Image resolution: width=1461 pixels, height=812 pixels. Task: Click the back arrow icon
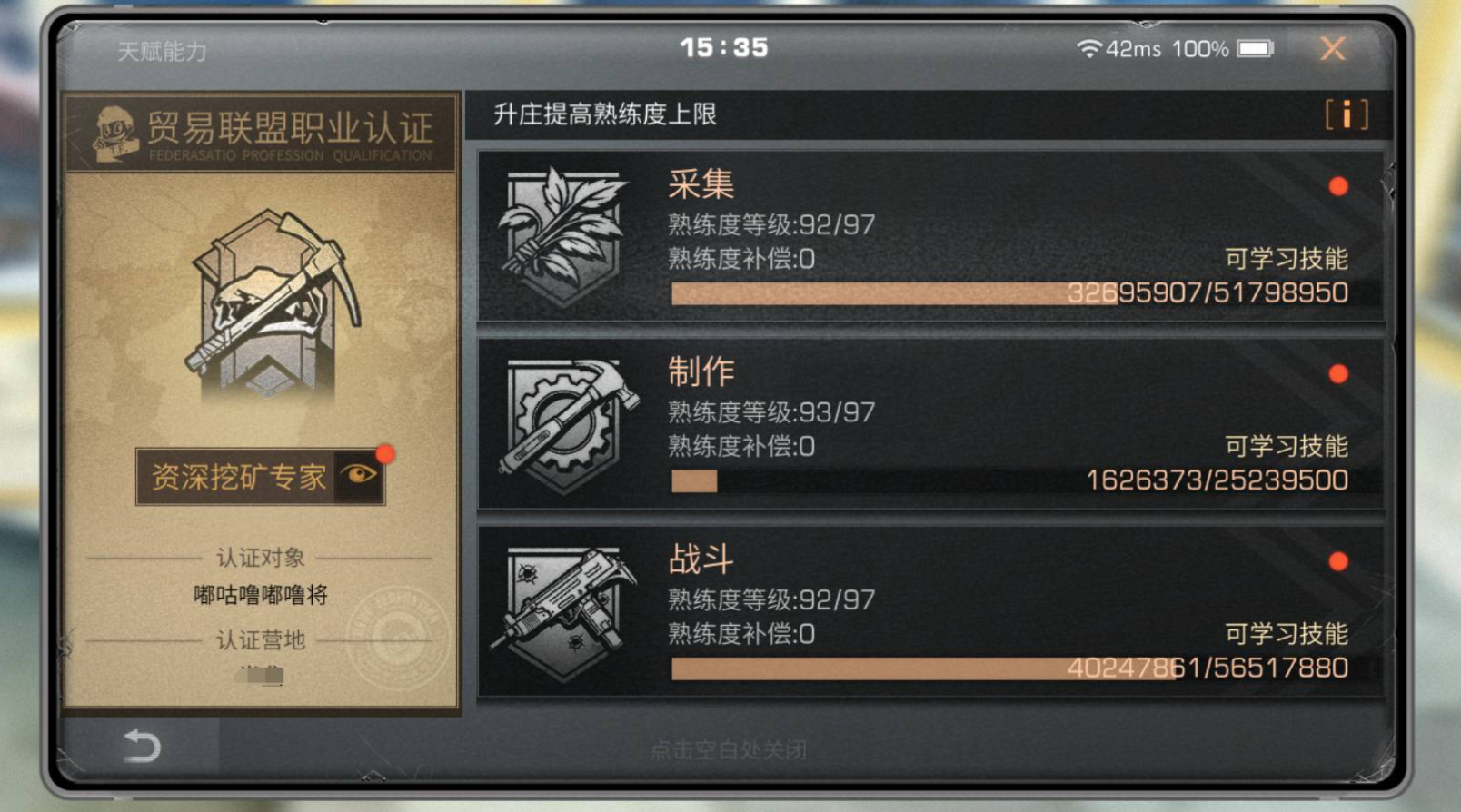click(x=142, y=747)
